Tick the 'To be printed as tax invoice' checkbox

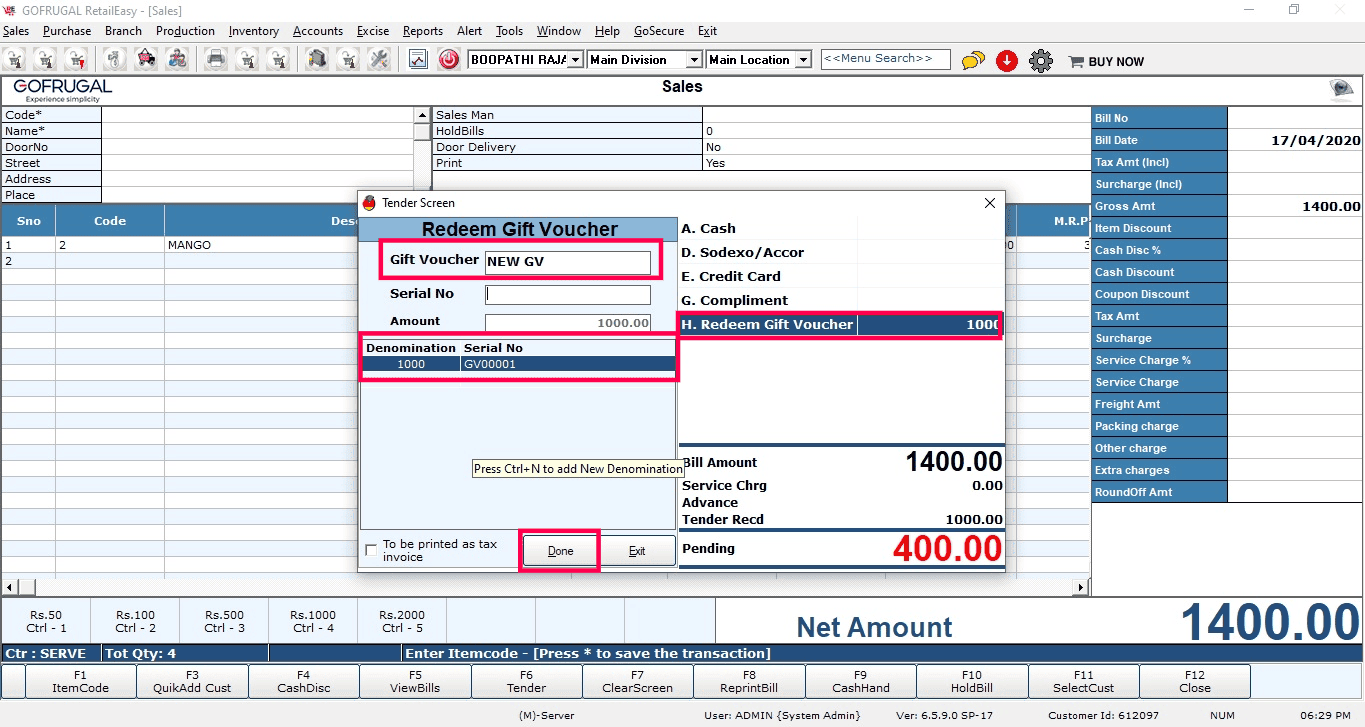[371, 550]
